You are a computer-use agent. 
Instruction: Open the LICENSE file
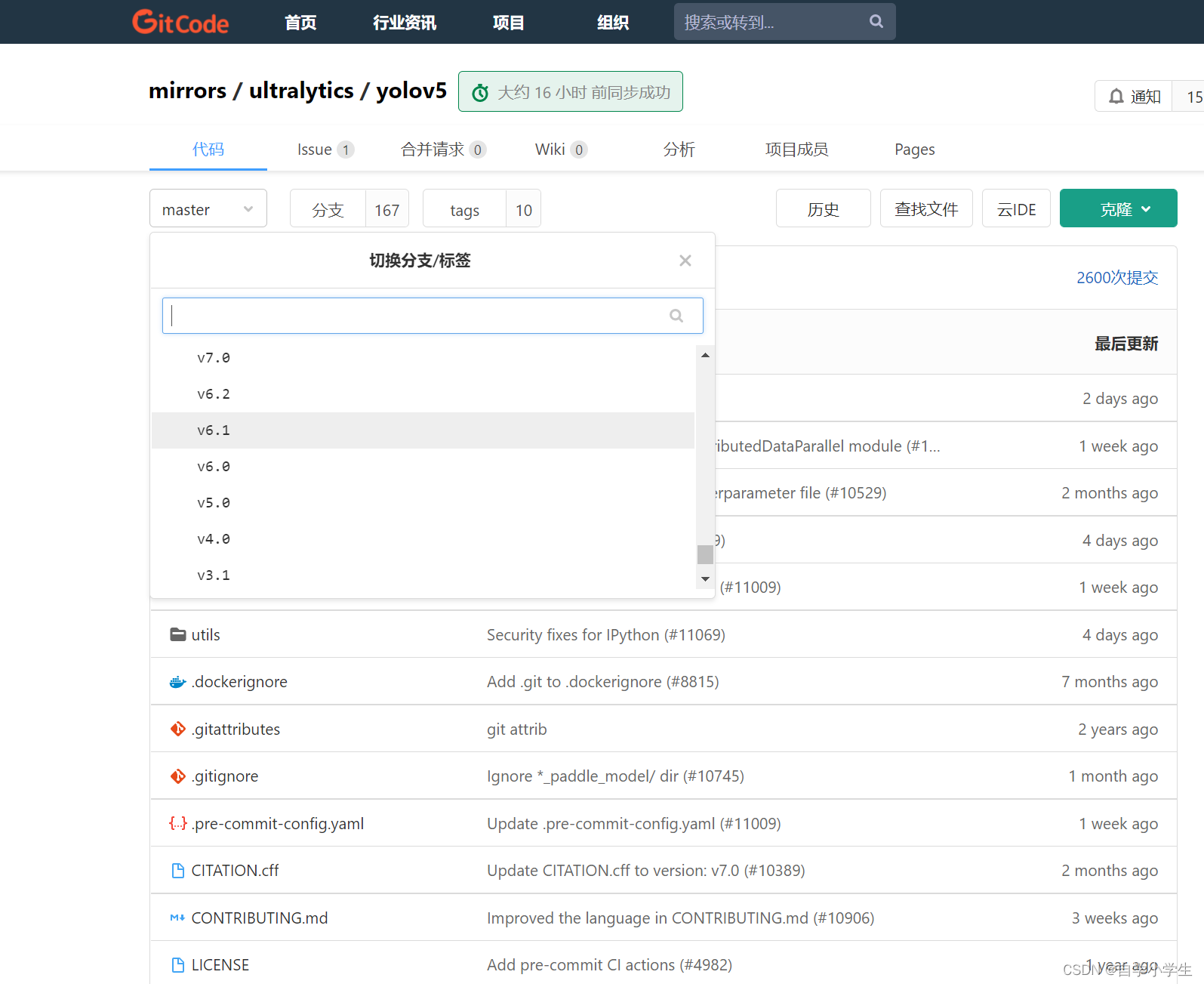tap(220, 965)
